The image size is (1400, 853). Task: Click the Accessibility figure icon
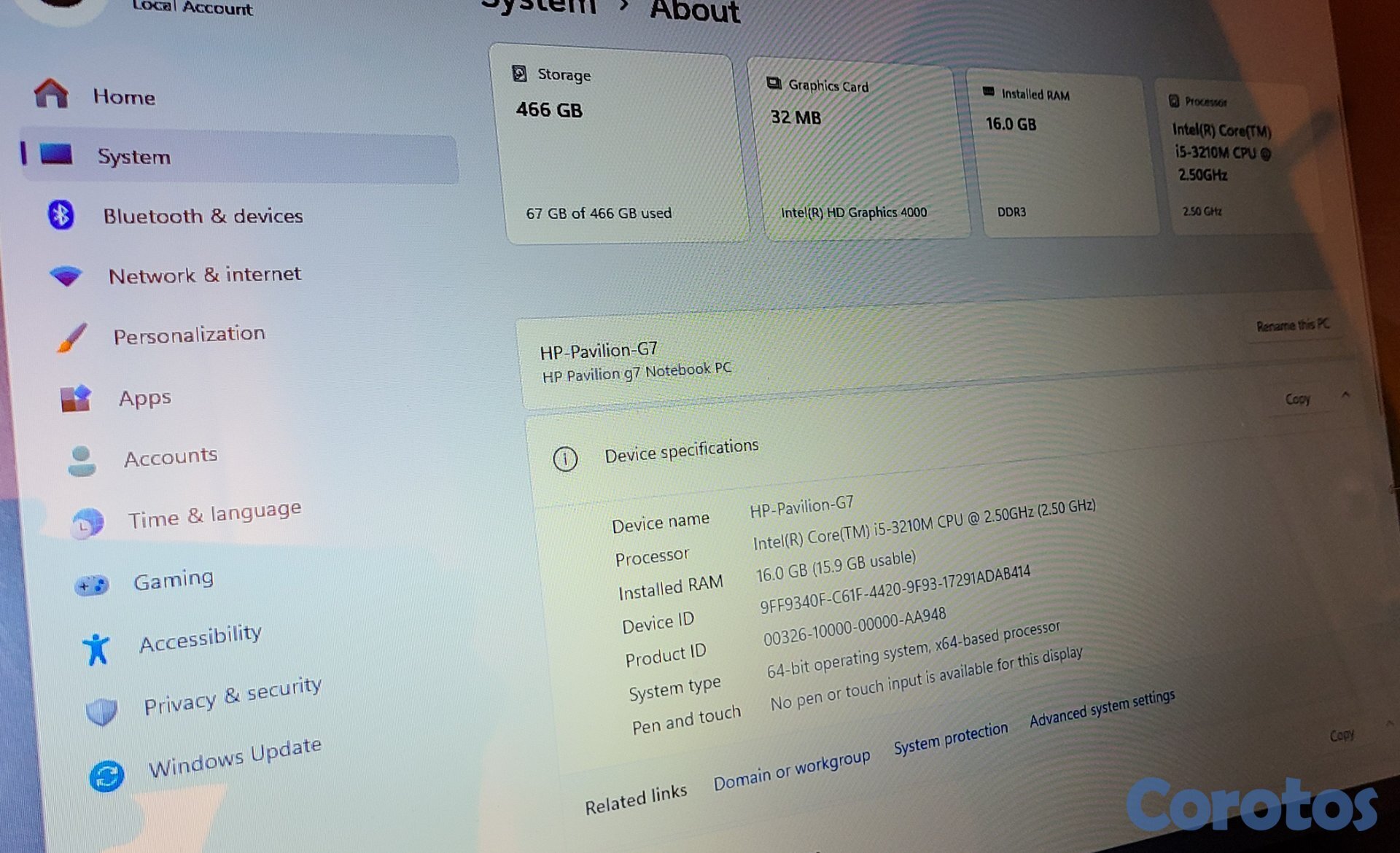96,649
